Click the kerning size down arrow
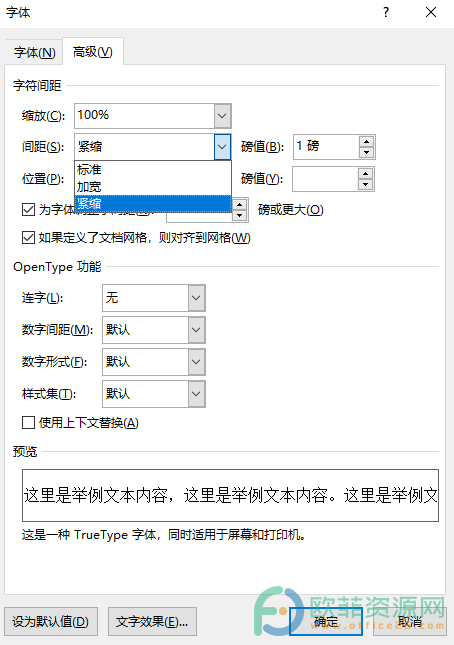This screenshot has height=645, width=454. click(x=239, y=216)
